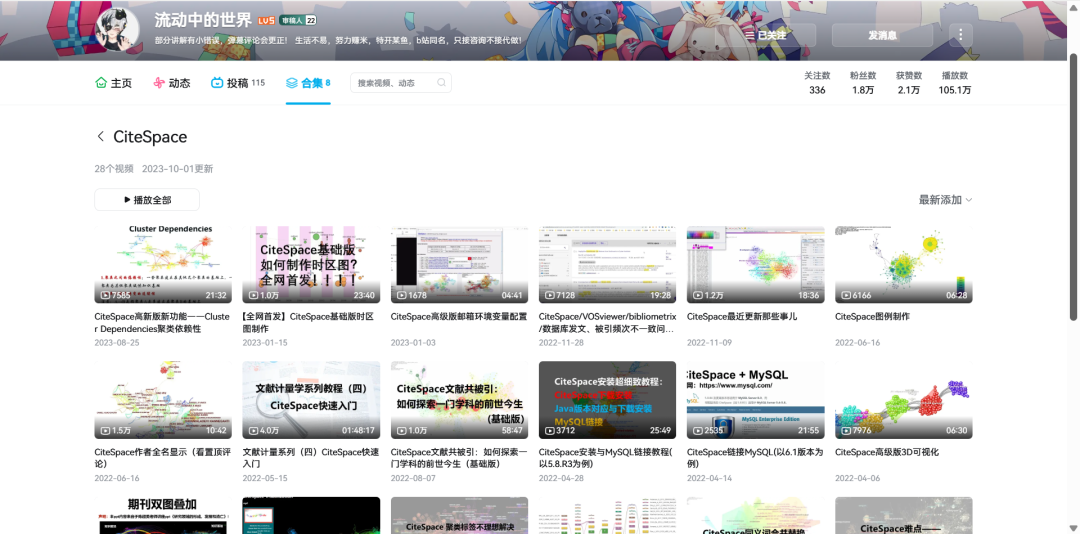This screenshot has height=534, width=1080.
Task: Click the search videos input field
Action: 401,83
